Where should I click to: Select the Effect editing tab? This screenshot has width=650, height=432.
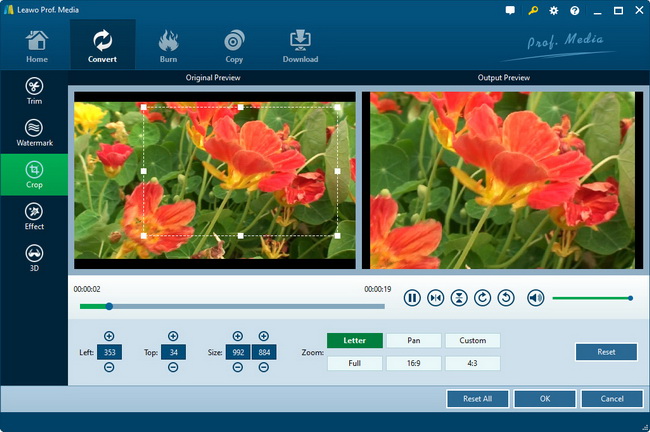click(x=34, y=216)
